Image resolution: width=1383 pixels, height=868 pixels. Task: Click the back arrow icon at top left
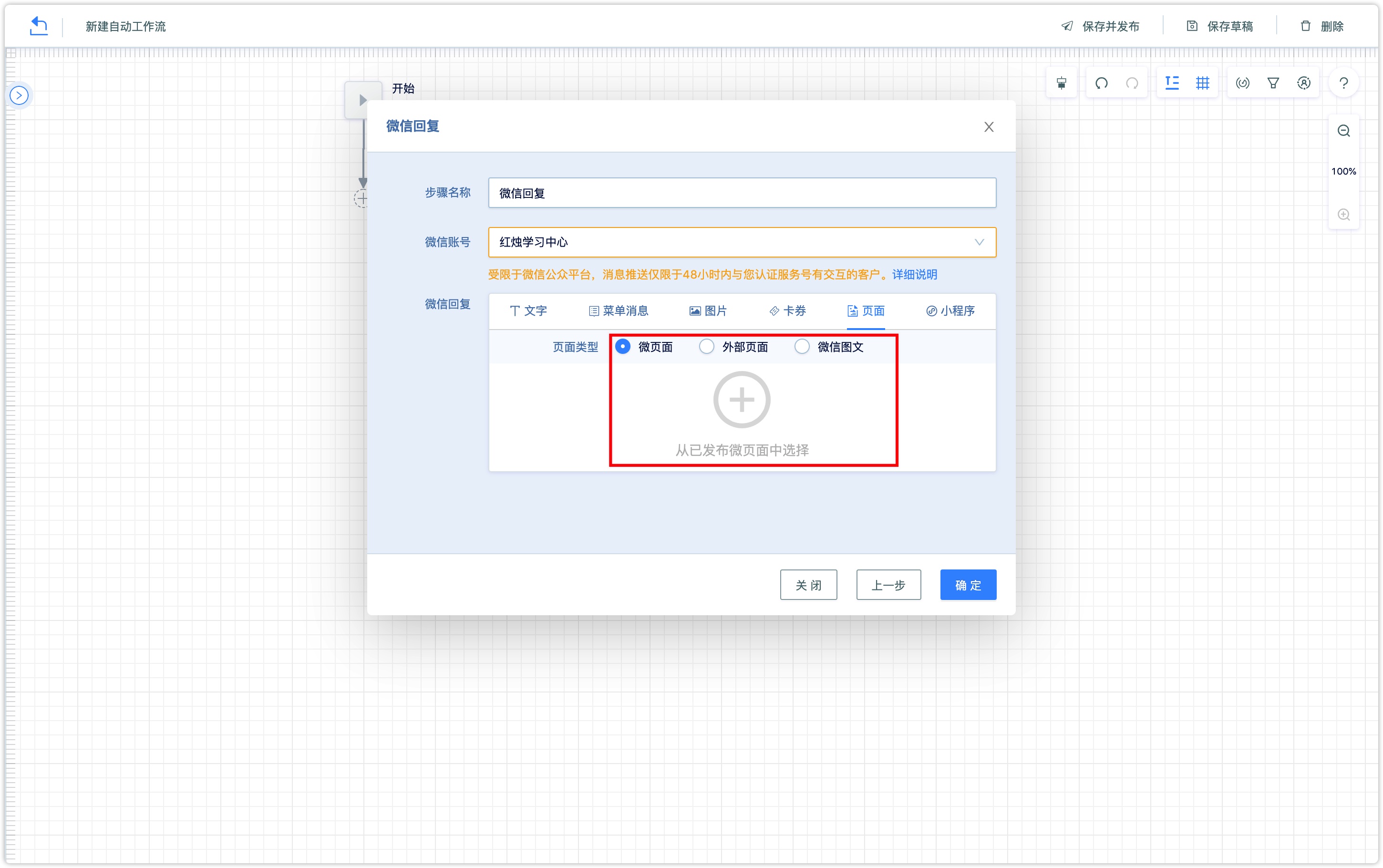pyautogui.click(x=39, y=26)
